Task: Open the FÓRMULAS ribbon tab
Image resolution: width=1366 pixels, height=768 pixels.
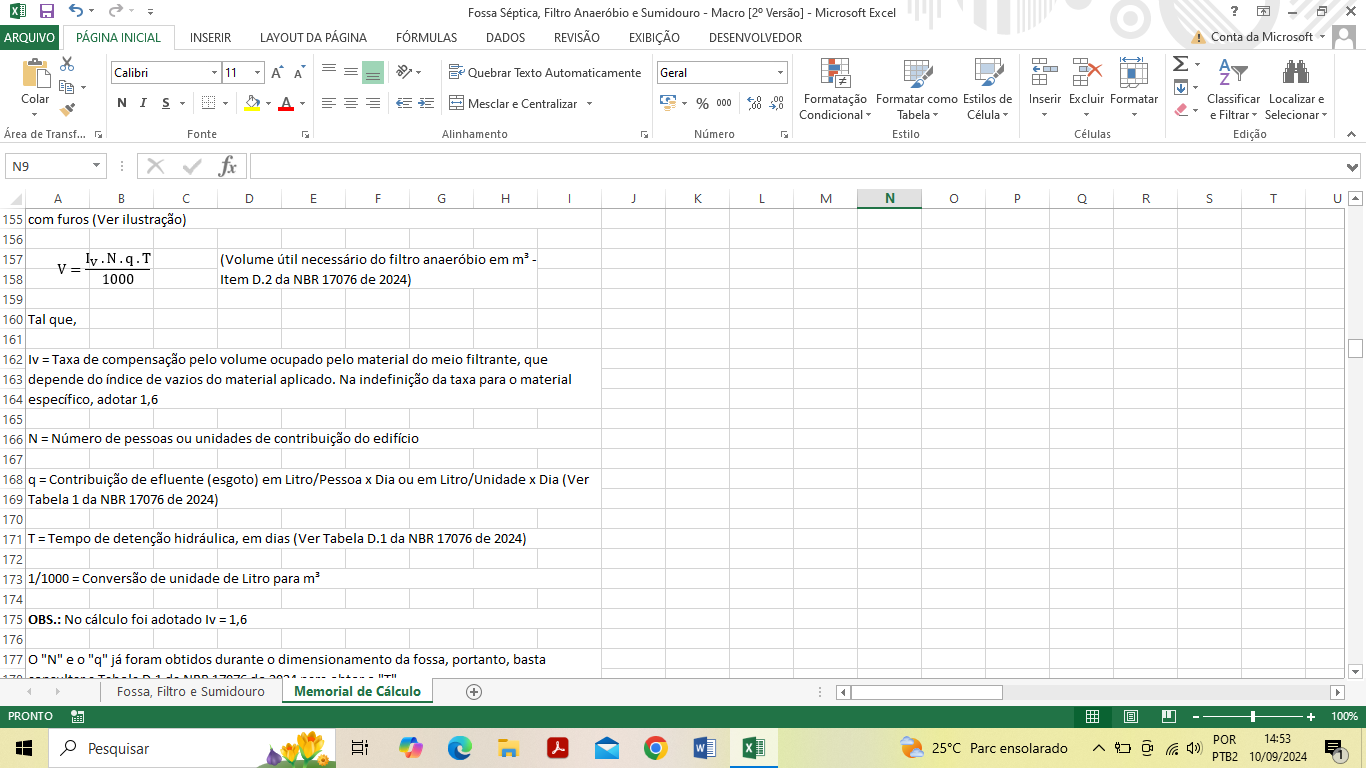Action: [426, 37]
